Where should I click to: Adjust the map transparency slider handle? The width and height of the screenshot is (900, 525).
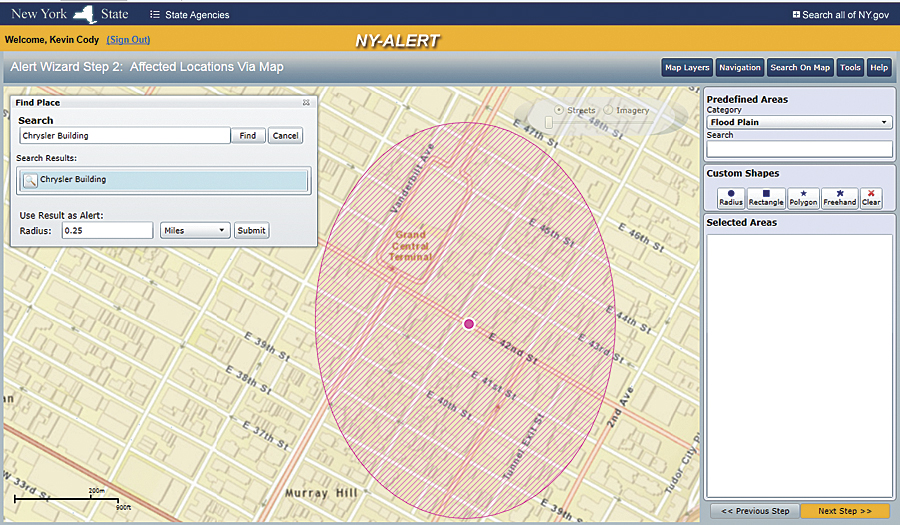coord(549,122)
